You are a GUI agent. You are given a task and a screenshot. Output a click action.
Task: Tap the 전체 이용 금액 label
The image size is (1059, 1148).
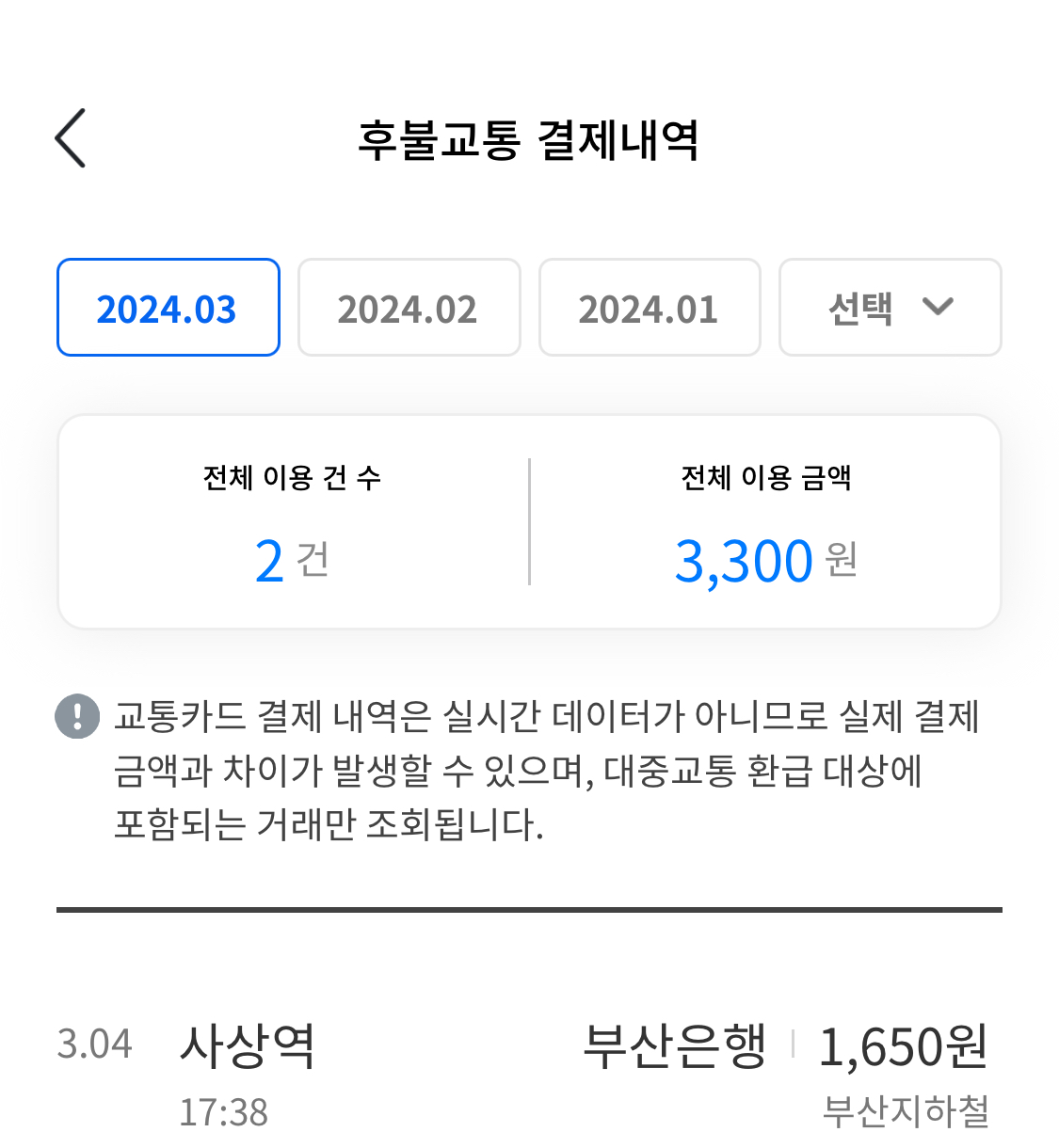point(766,478)
